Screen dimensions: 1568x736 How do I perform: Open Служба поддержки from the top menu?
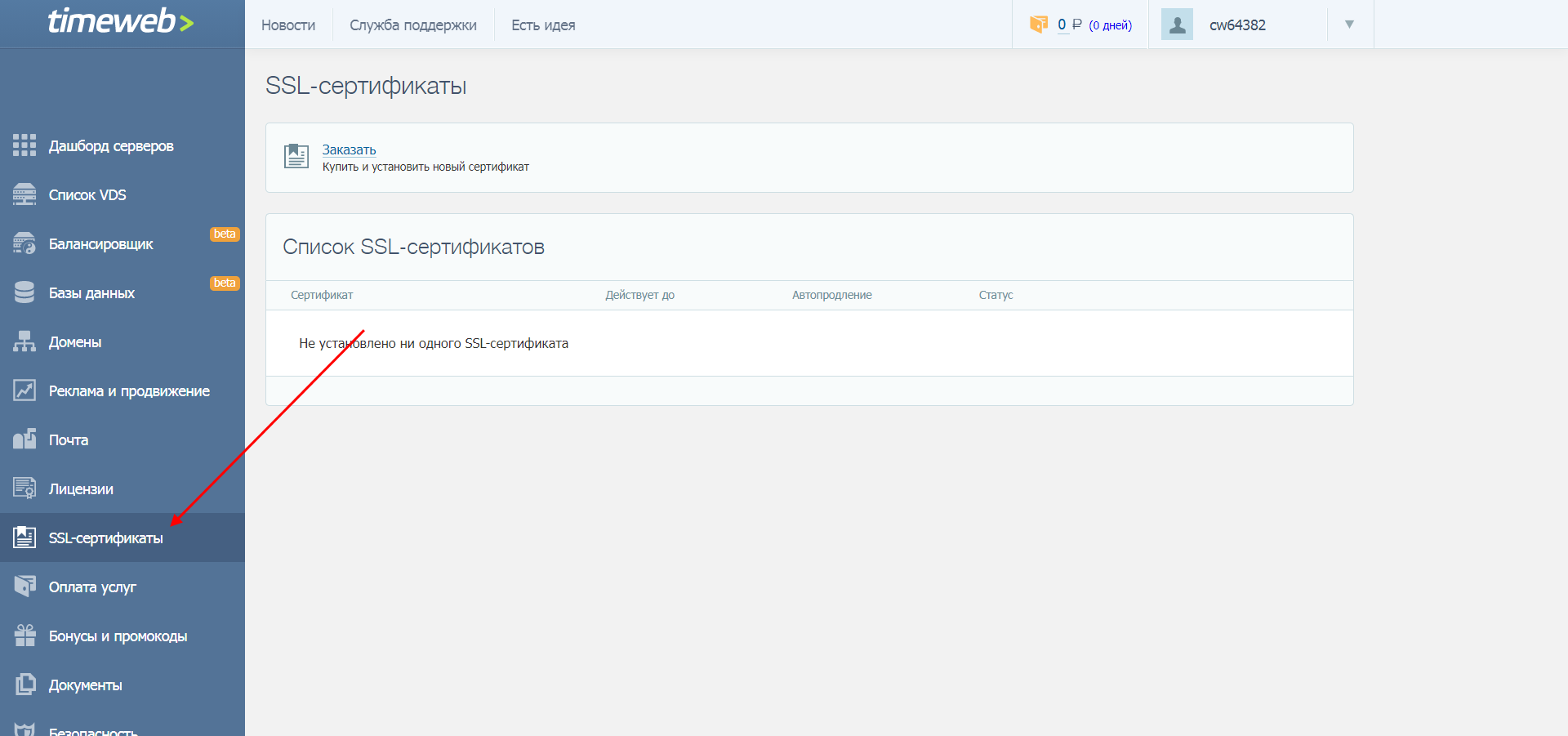(x=413, y=25)
